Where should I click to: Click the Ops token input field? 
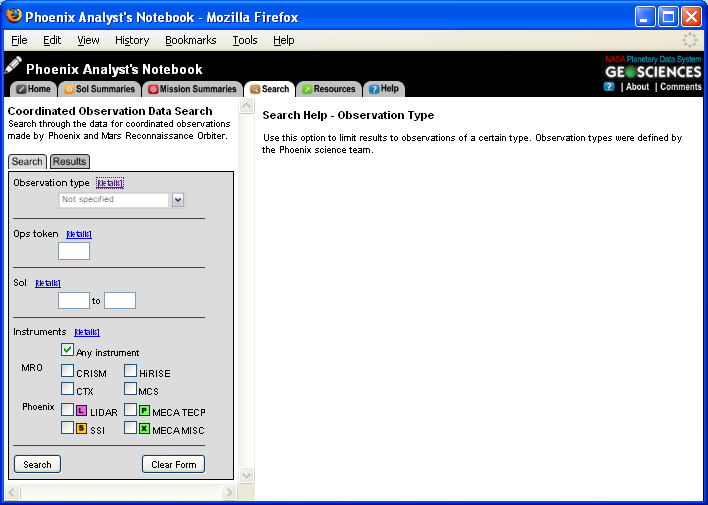[x=74, y=251]
